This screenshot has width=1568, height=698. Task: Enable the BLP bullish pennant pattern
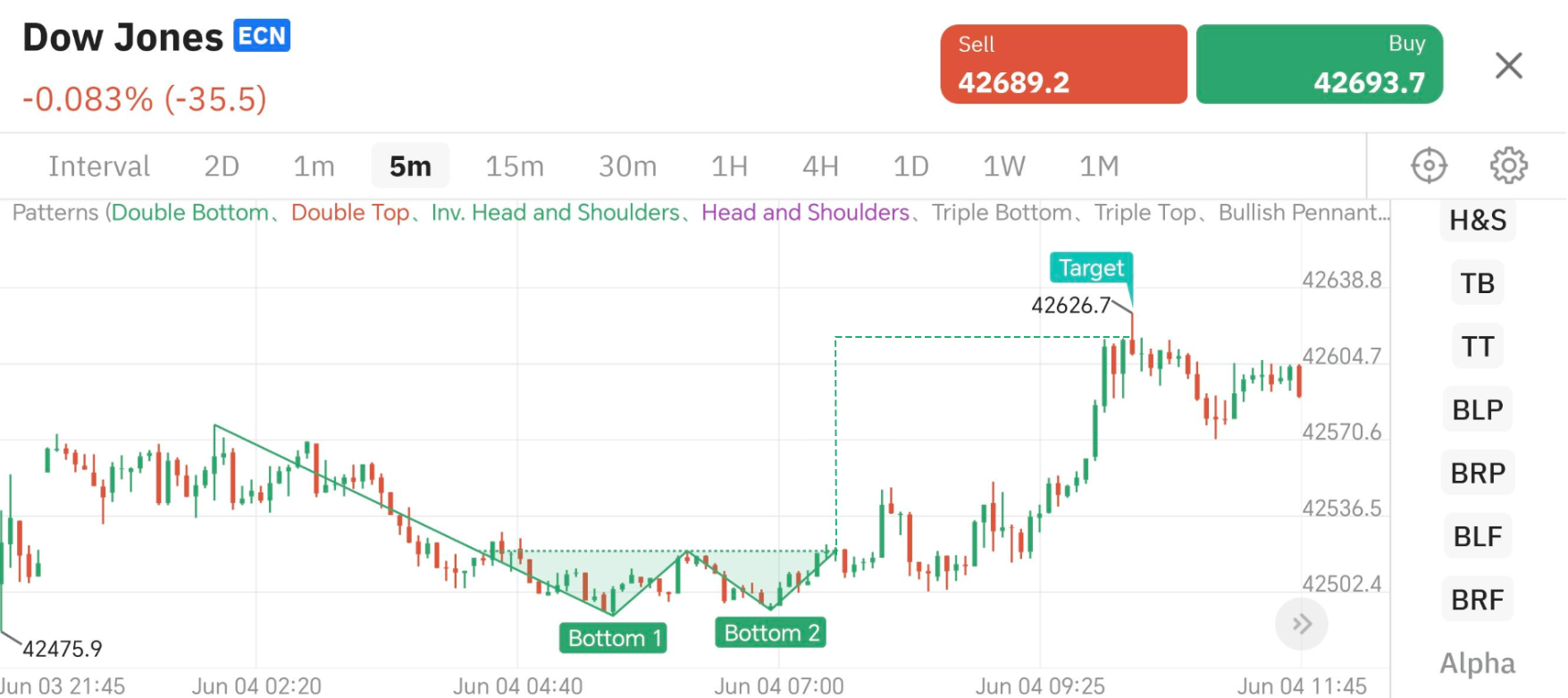click(x=1477, y=410)
